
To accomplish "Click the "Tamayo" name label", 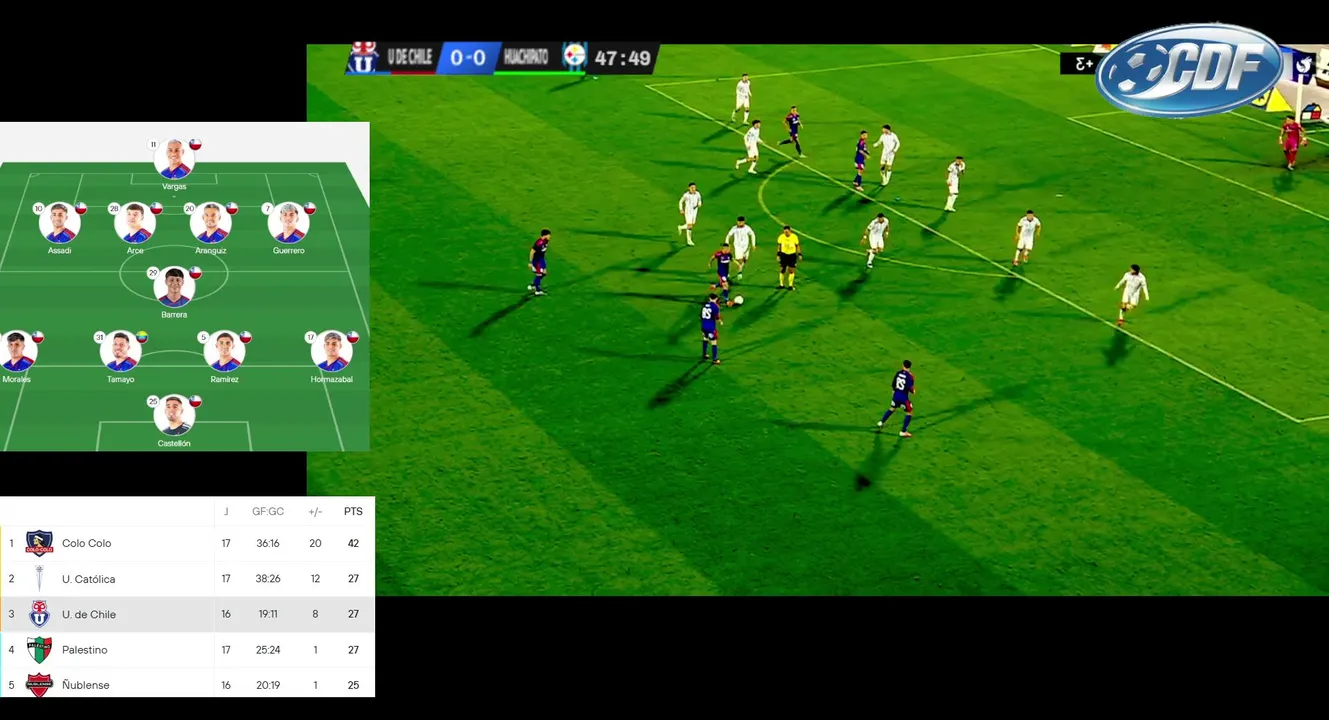I will coord(121,380).
